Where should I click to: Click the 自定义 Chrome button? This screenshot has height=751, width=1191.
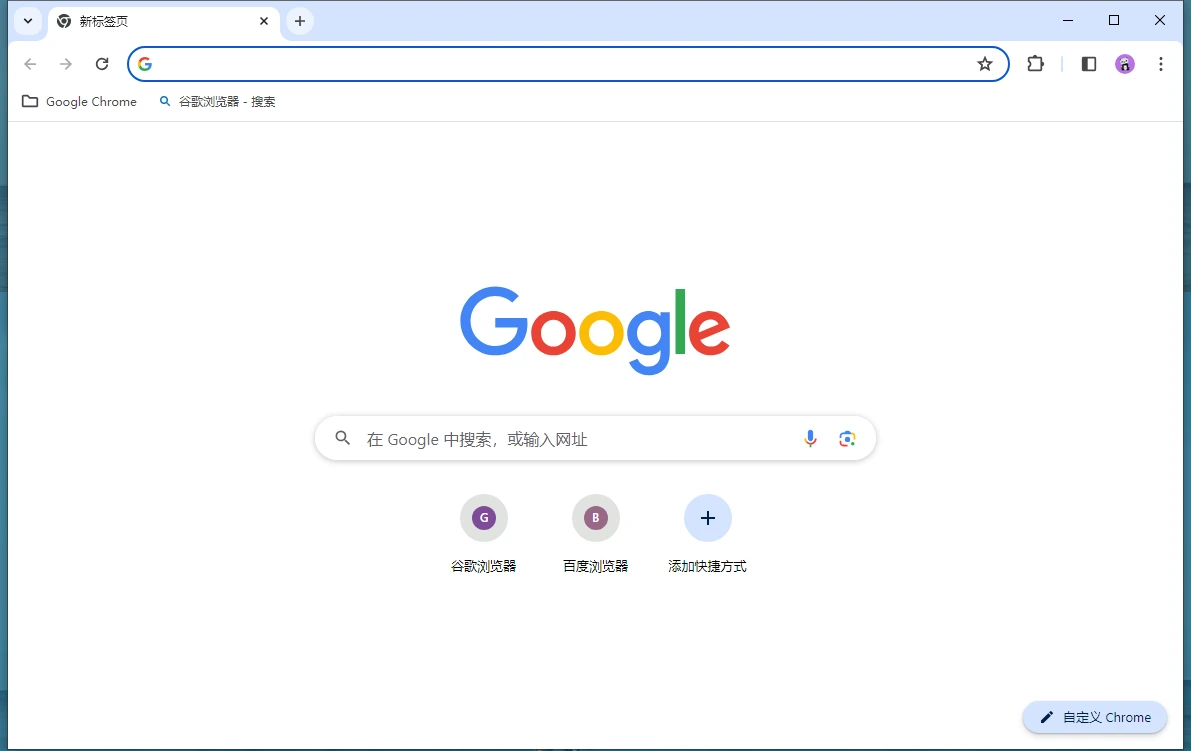[x=1095, y=717]
